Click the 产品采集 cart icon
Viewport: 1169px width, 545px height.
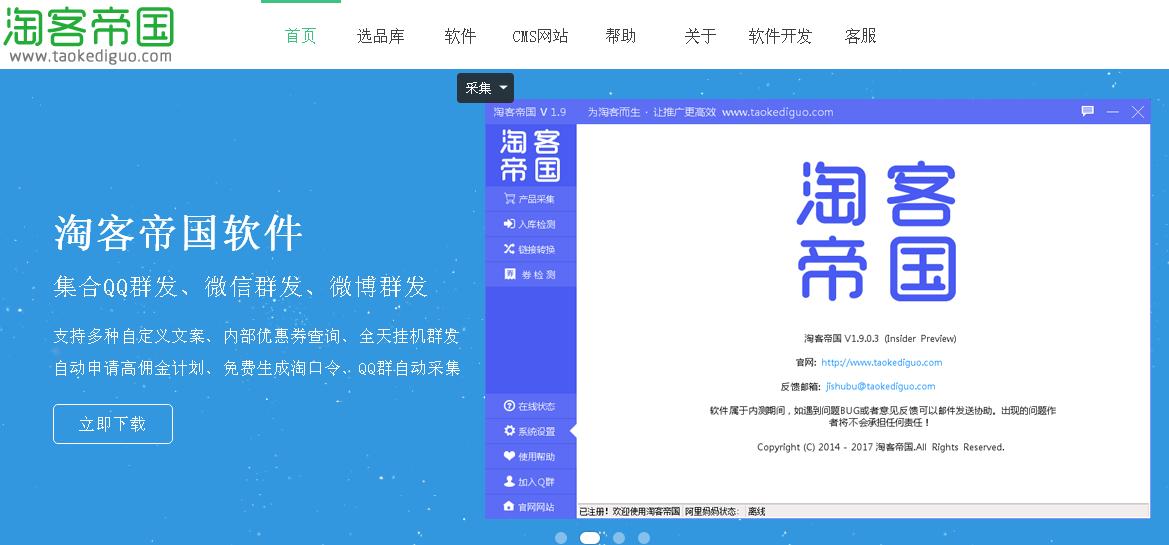pyautogui.click(x=510, y=199)
